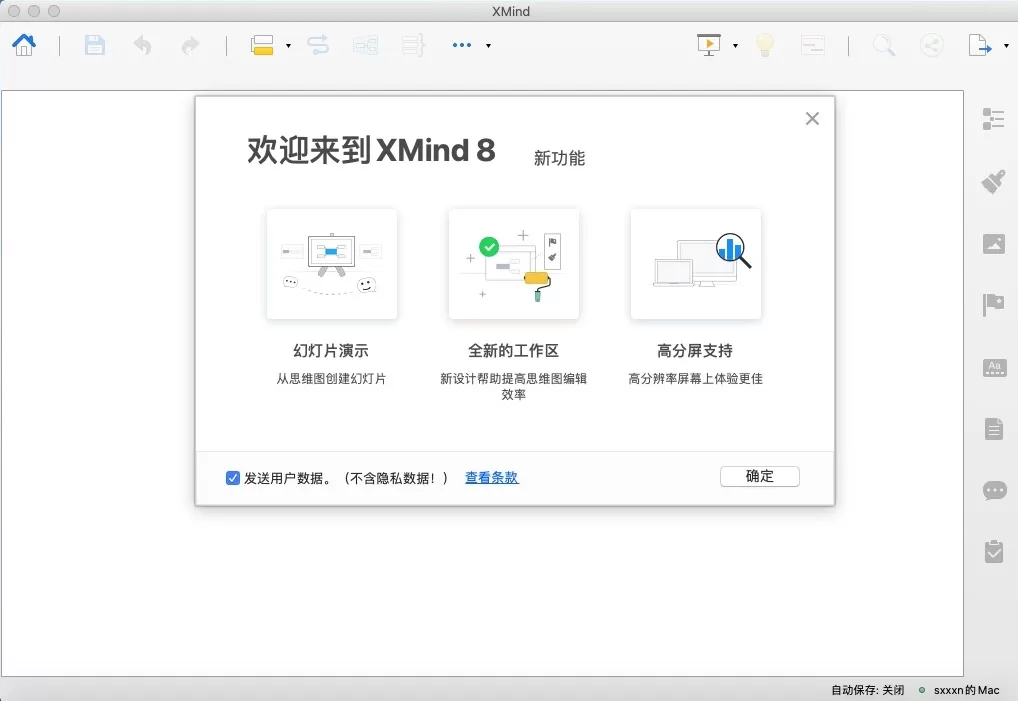This screenshot has width=1018, height=701.
Task: Open the Comments speech bubble icon
Action: pyautogui.click(x=995, y=490)
